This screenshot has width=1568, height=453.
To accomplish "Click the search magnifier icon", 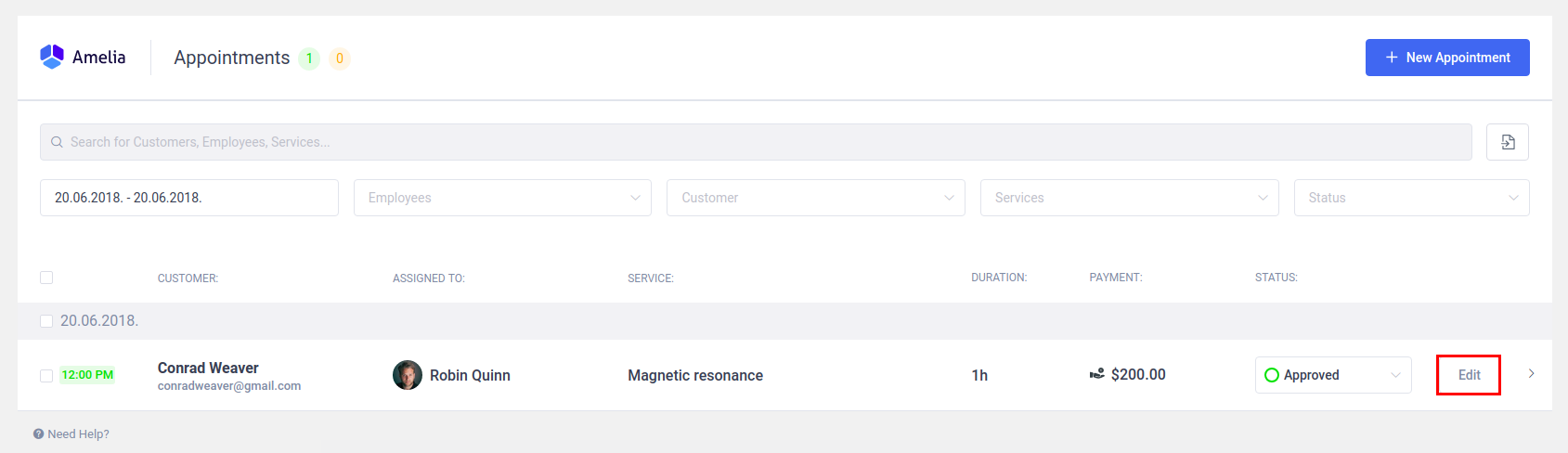I will click(x=57, y=142).
